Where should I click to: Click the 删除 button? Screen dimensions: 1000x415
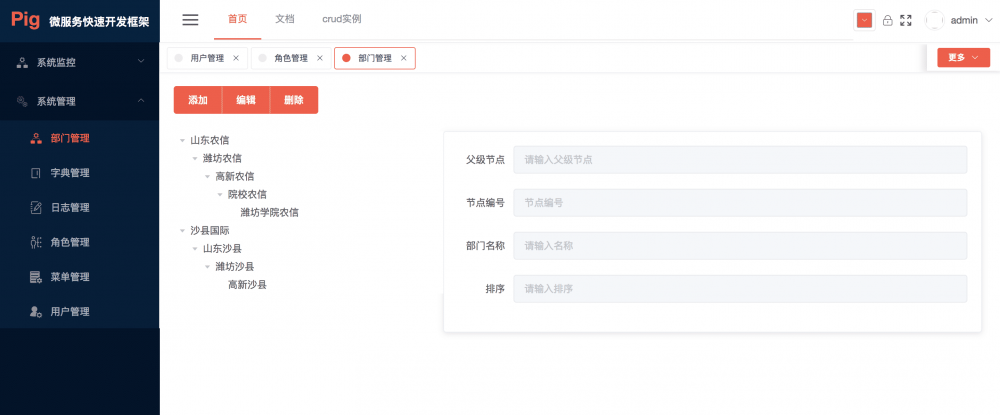[x=293, y=100]
